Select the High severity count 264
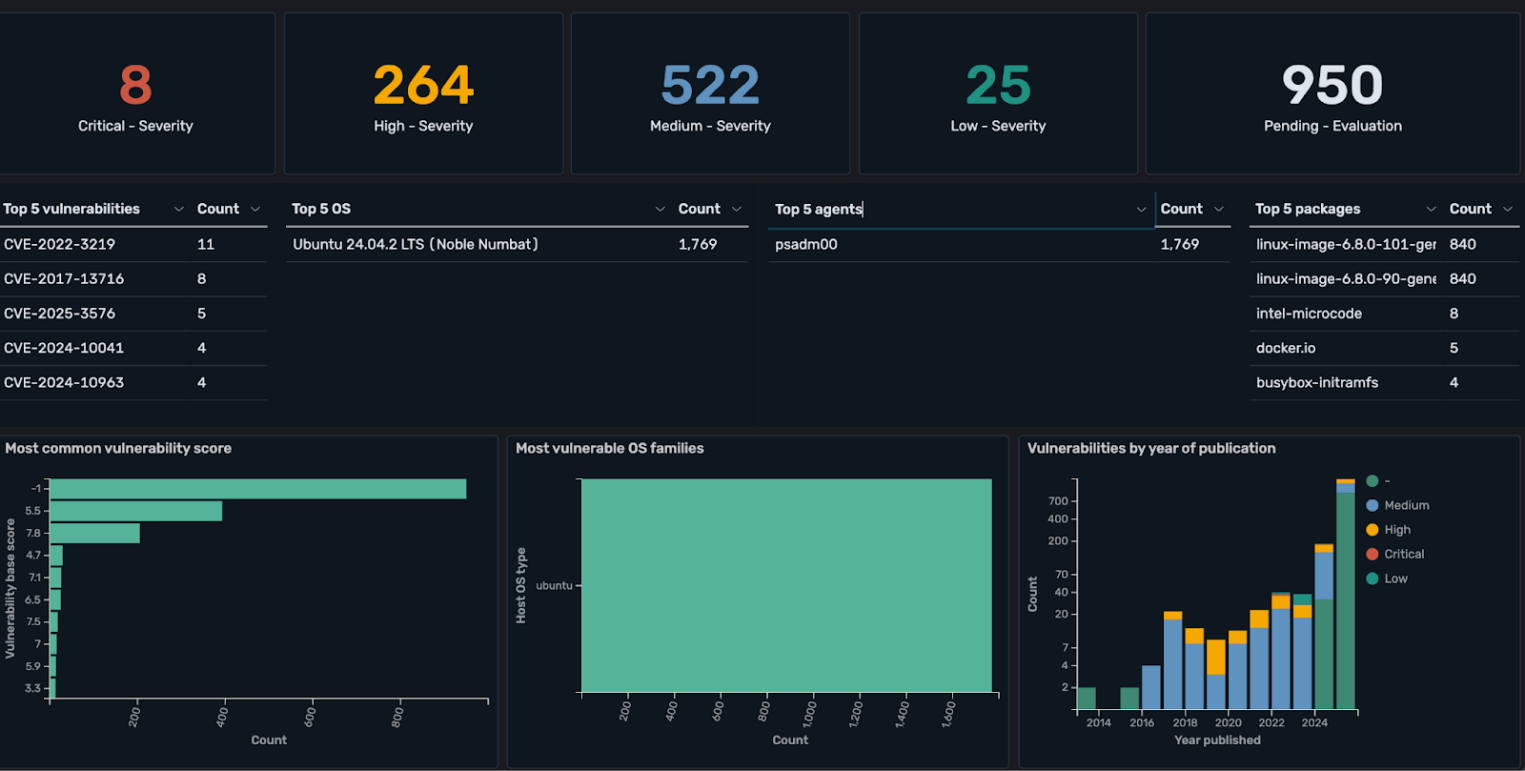Viewport: 1525px width, 771px height. coord(423,86)
